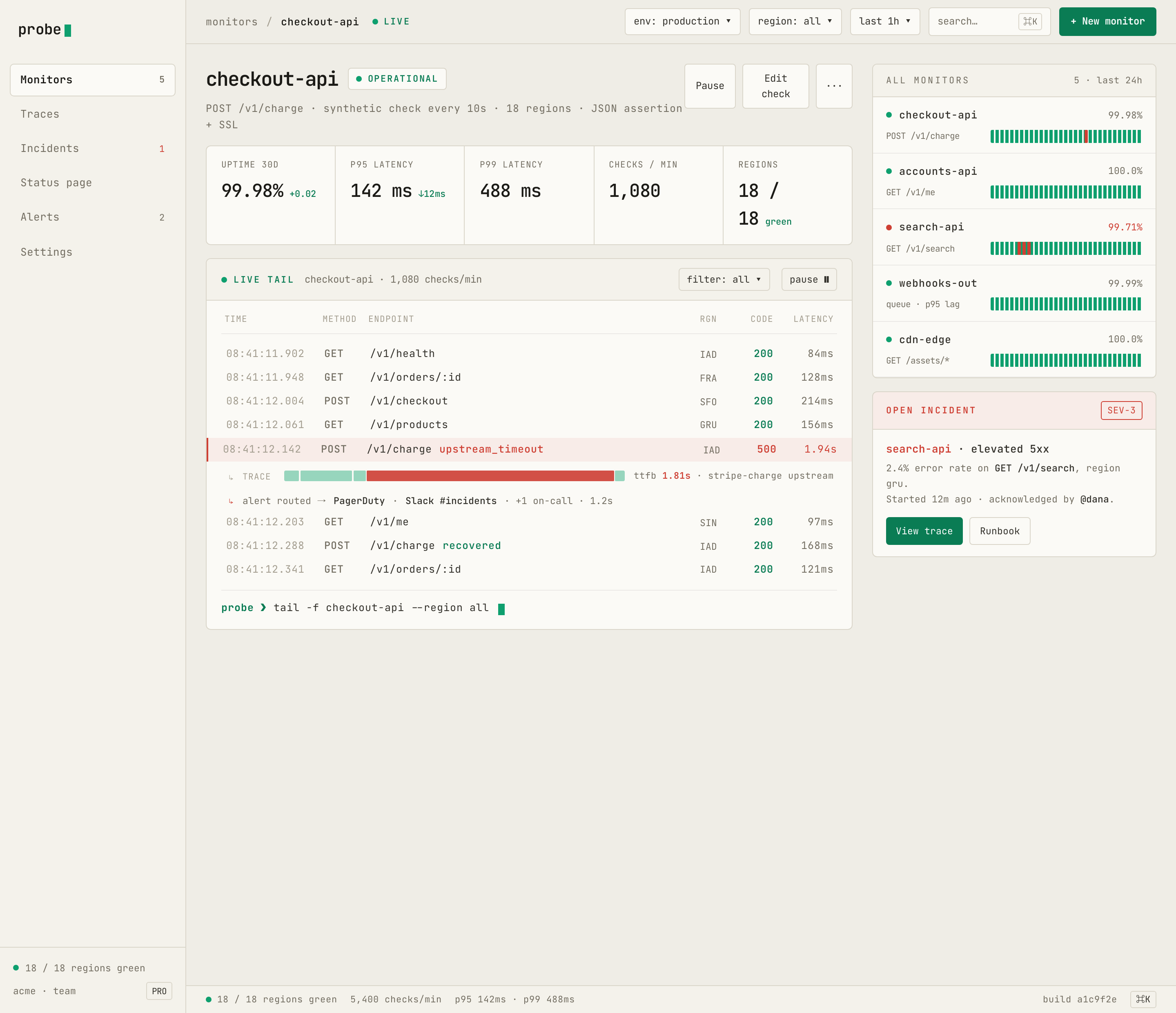Click Slack #incidents alert route
The width and height of the screenshot is (1176, 1013).
(x=451, y=501)
